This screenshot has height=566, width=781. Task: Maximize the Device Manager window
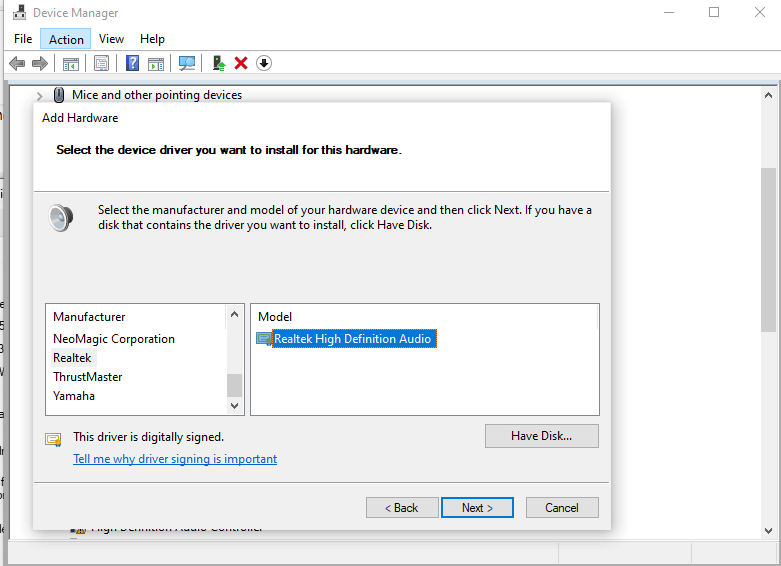coord(714,12)
